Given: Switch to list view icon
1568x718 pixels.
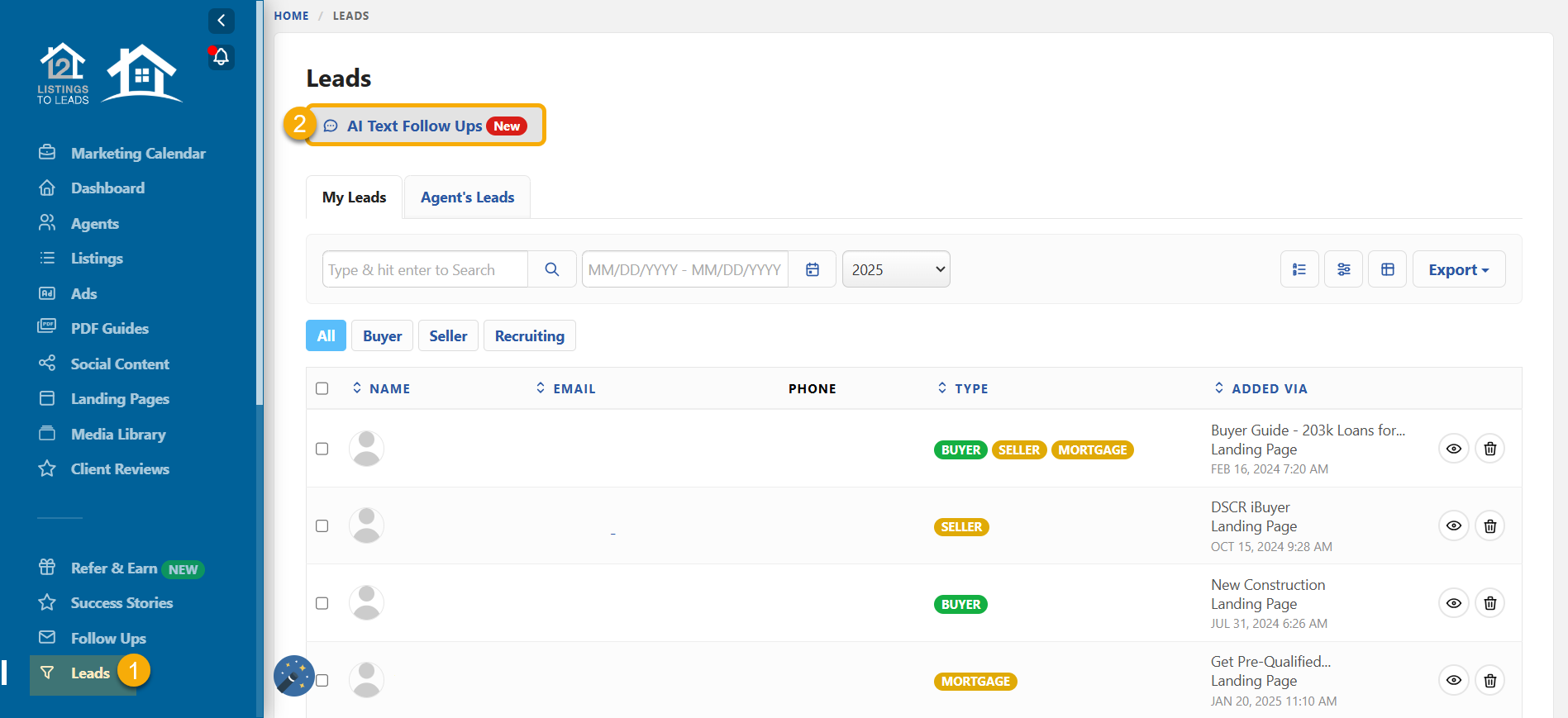Looking at the screenshot, I should (1299, 269).
